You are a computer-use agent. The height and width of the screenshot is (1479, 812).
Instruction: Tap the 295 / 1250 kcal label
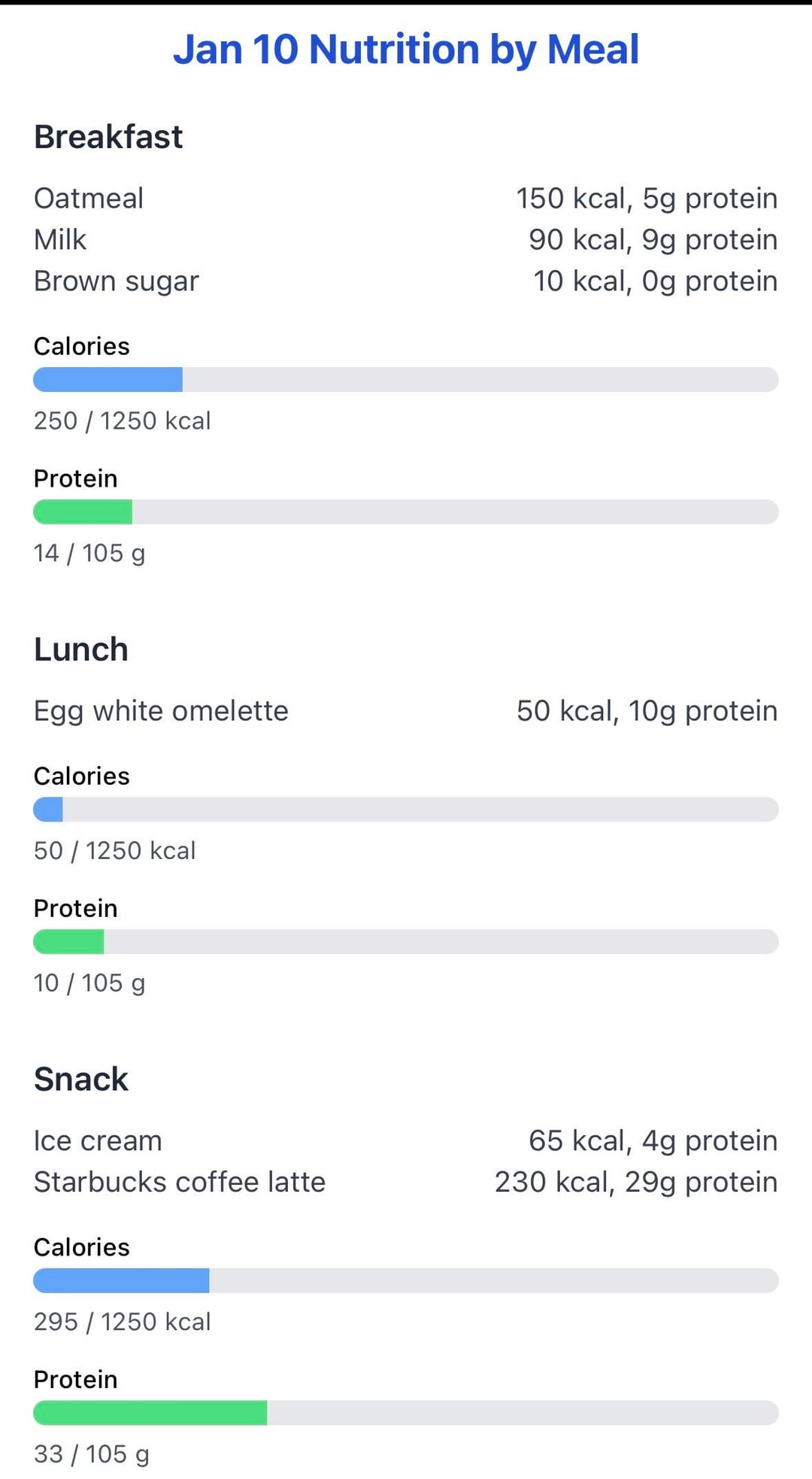click(123, 1322)
